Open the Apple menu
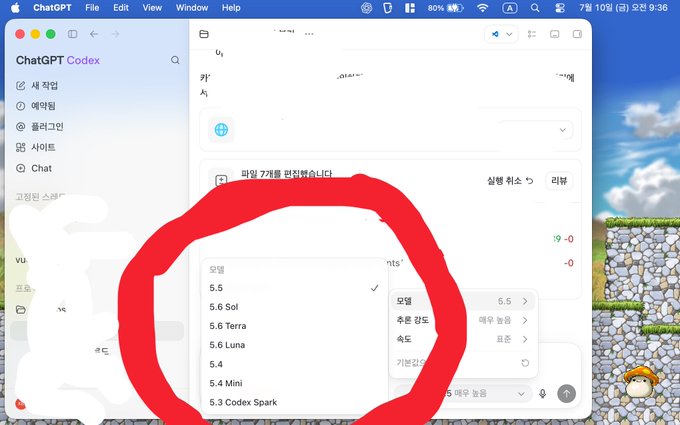This screenshot has height=425, width=680. pyautogui.click(x=15, y=8)
